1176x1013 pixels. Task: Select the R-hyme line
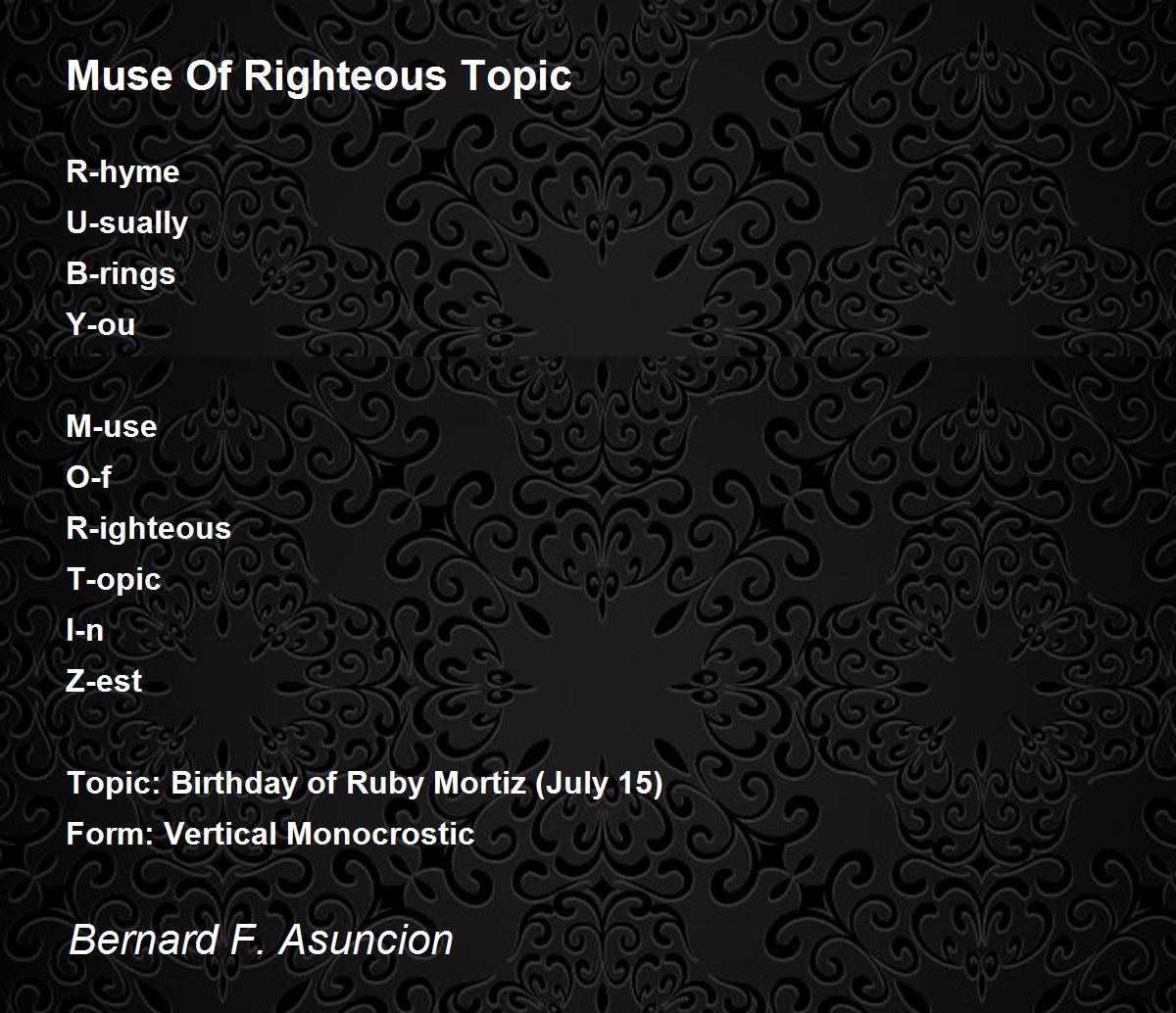point(123,172)
